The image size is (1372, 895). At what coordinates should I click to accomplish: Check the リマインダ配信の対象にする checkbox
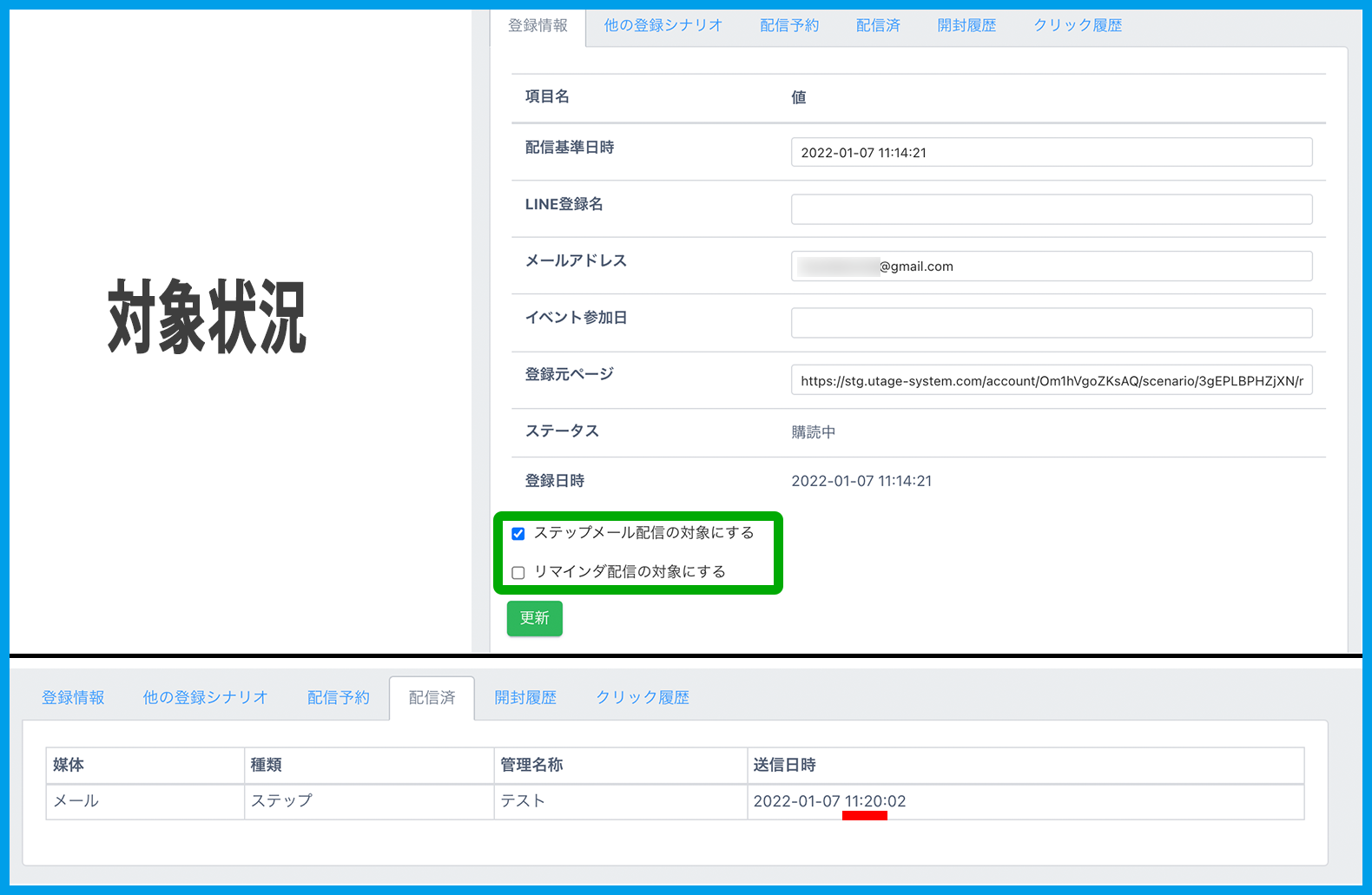point(518,573)
